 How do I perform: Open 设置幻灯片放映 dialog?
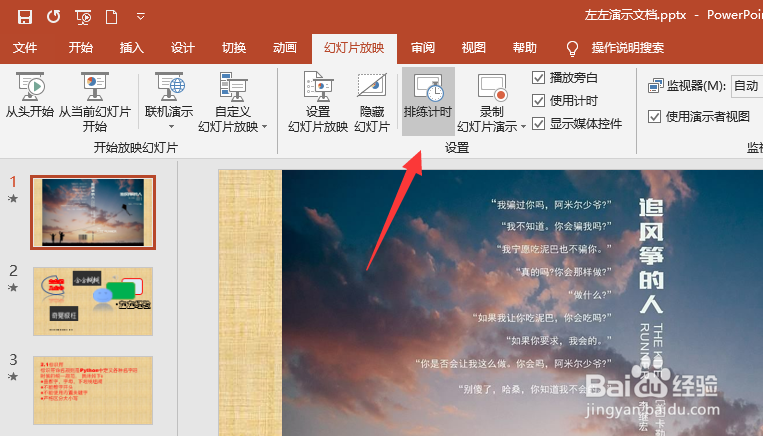click(x=318, y=102)
